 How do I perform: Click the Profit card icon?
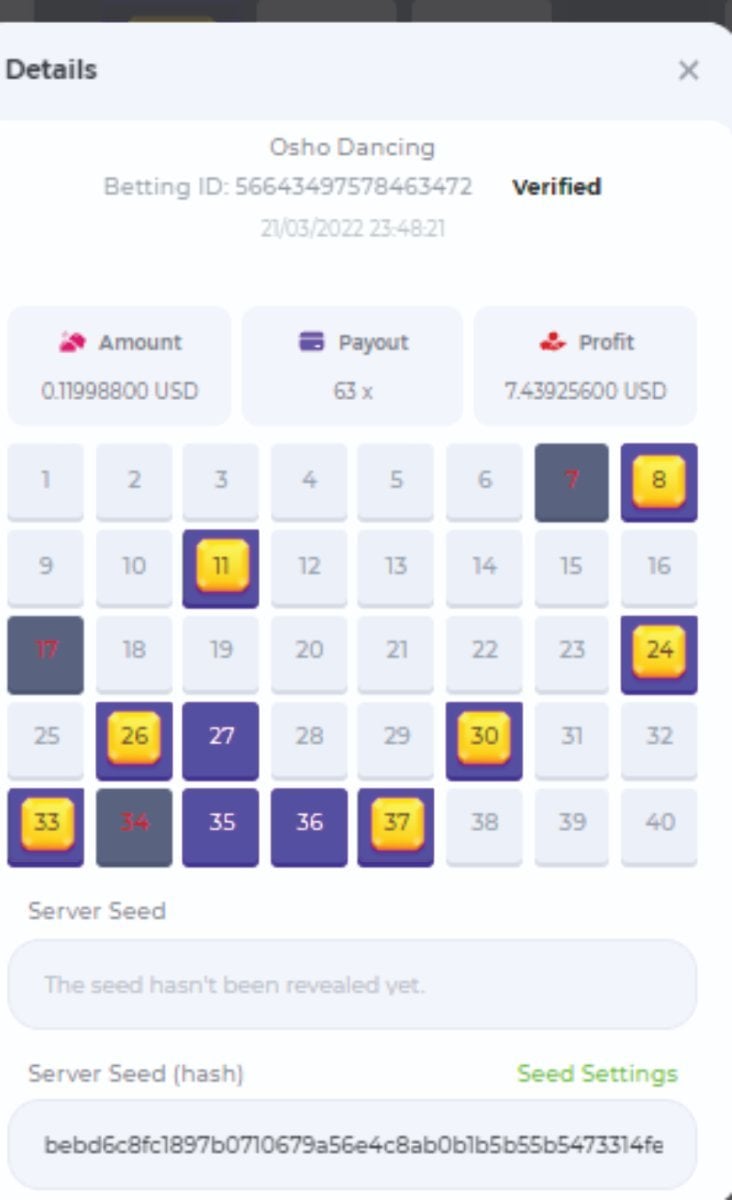coord(552,342)
